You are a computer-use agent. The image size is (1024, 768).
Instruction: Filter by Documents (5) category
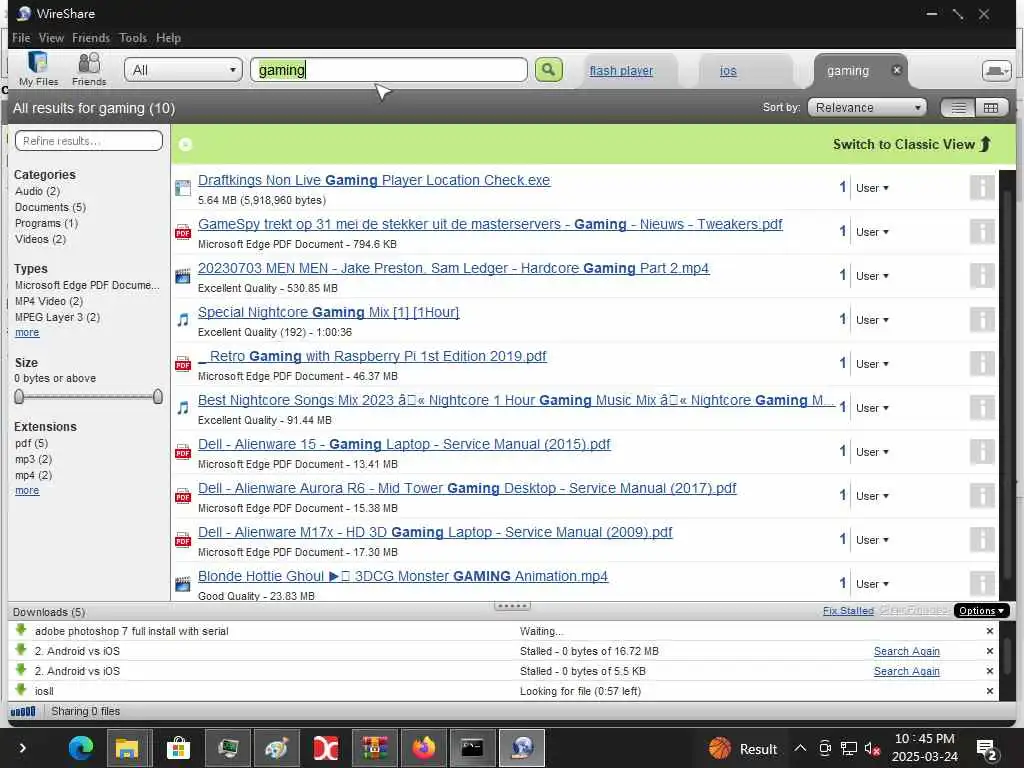(x=50, y=207)
